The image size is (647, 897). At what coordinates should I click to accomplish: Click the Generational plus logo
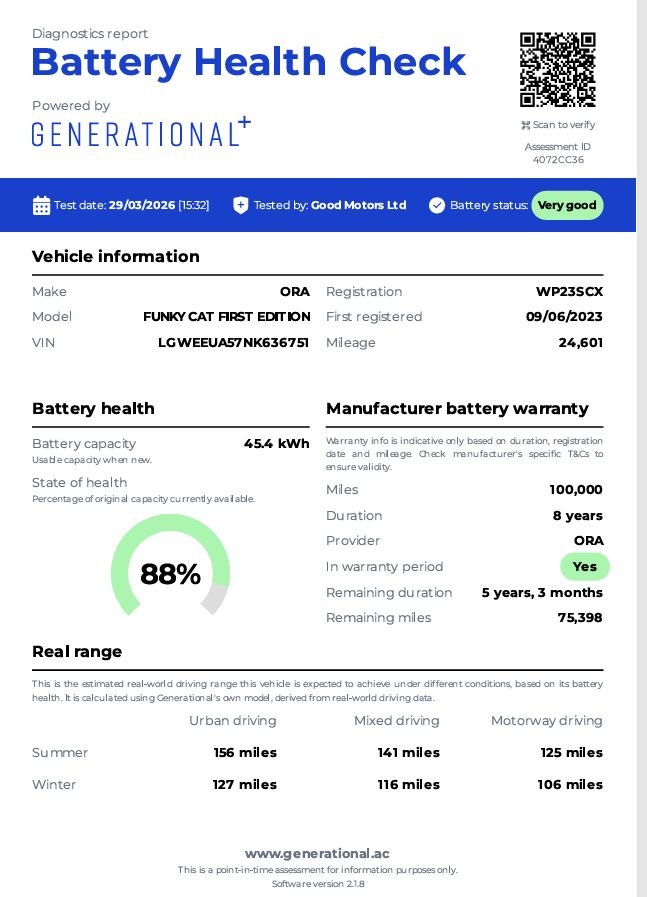click(141, 133)
